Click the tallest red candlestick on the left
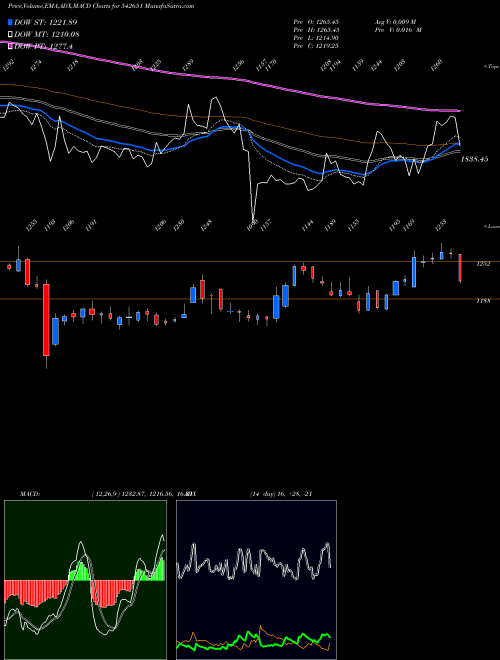This screenshot has height=660, width=500. coord(46,320)
